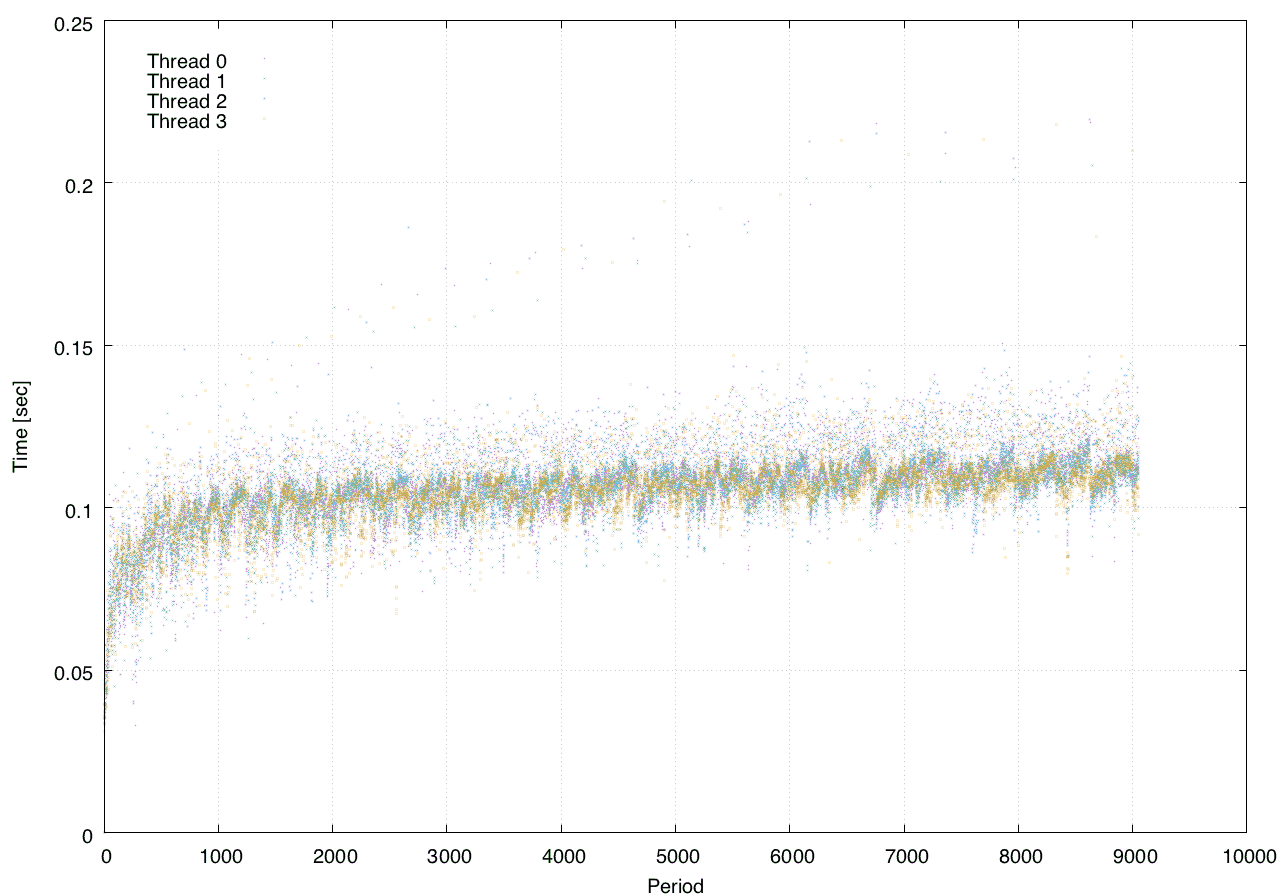
Task: Click the 'Period' x-axis title
Action: pos(675,885)
